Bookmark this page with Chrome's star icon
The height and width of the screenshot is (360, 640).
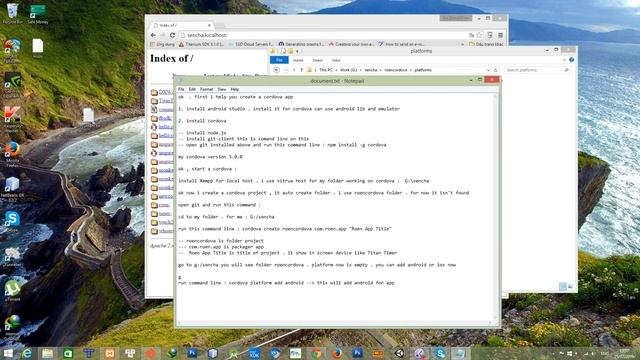pos(480,35)
